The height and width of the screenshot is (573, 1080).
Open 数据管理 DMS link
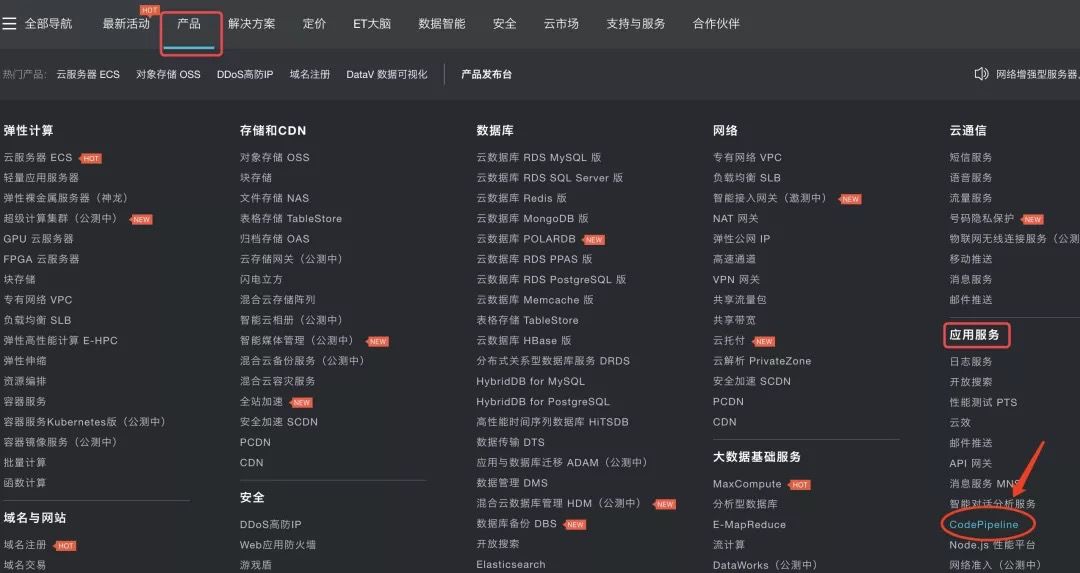pos(512,483)
